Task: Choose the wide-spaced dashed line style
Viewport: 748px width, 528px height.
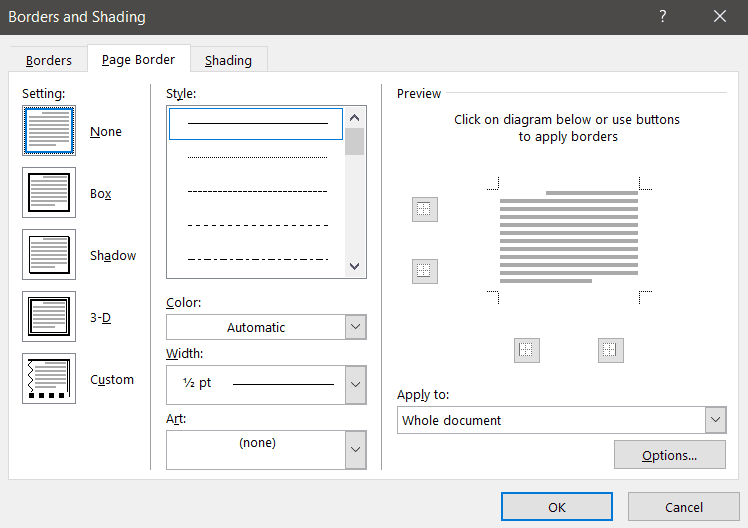Action: coord(256,225)
